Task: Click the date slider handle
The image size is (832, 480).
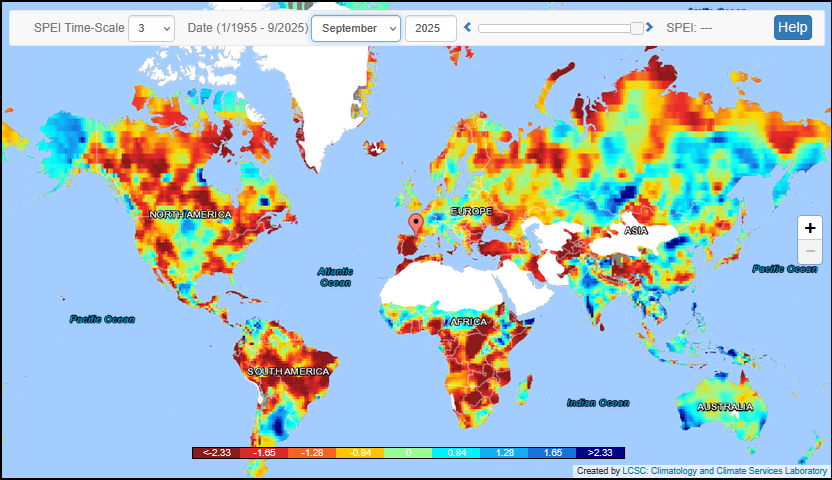Action: point(637,28)
